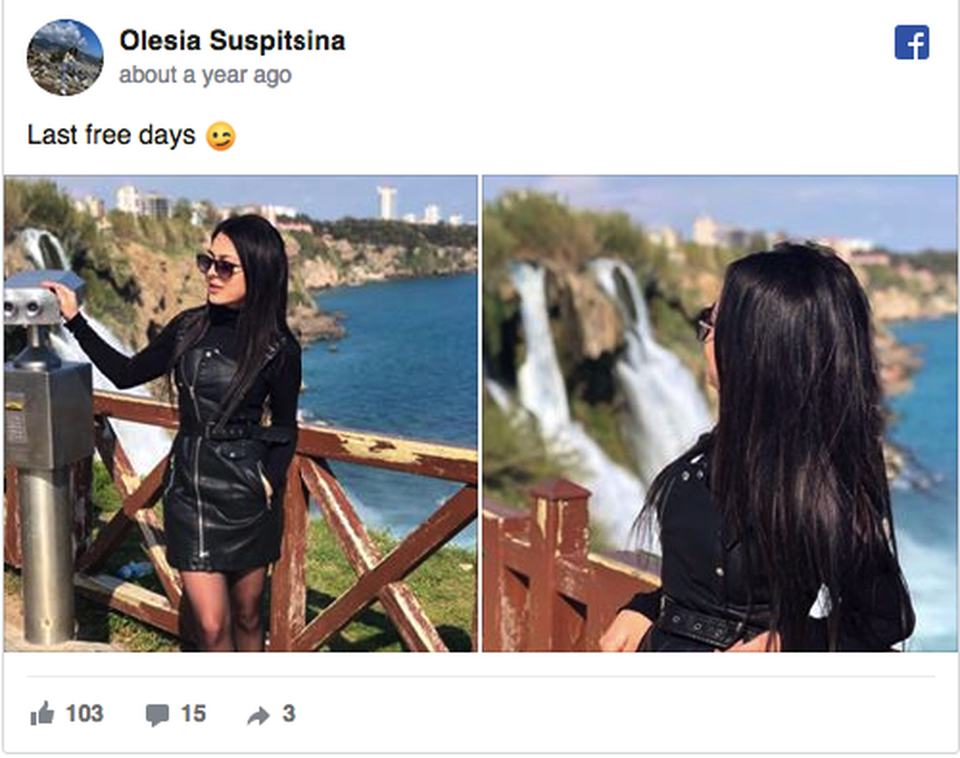Open the right photo showing long dark hair
Viewport: 960px width, 758px height.
[720, 414]
